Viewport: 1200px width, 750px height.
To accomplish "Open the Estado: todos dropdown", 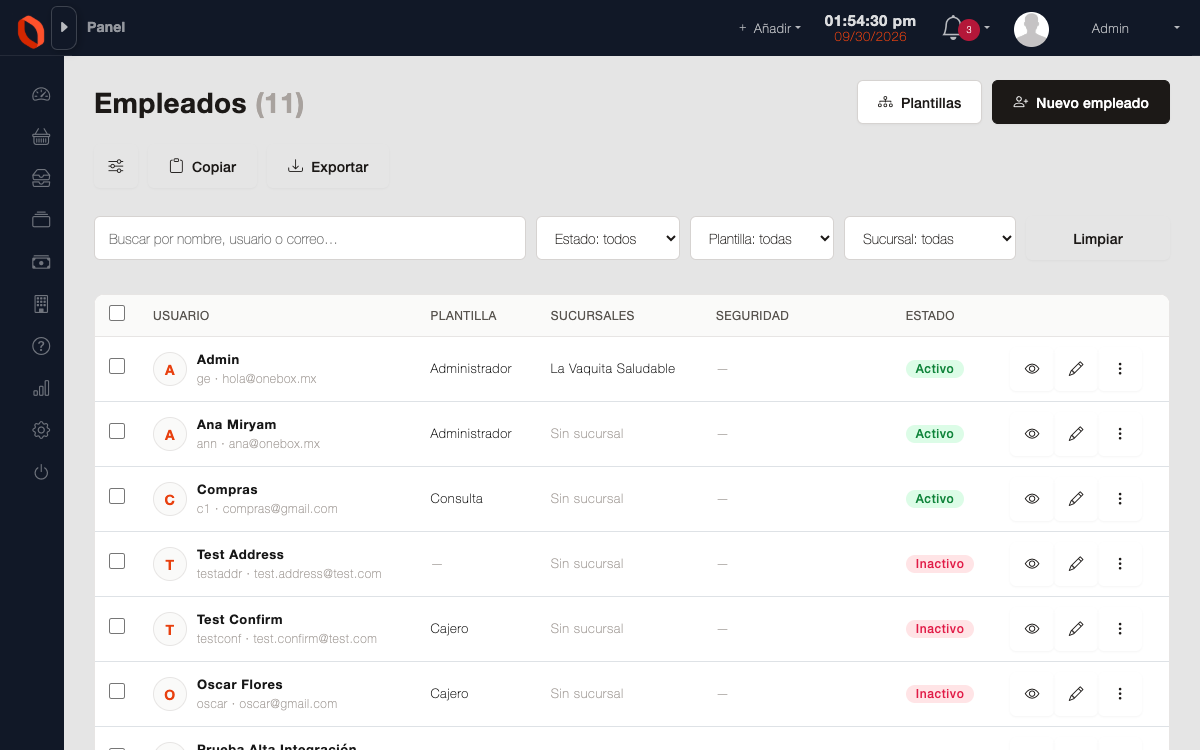I will [x=608, y=238].
